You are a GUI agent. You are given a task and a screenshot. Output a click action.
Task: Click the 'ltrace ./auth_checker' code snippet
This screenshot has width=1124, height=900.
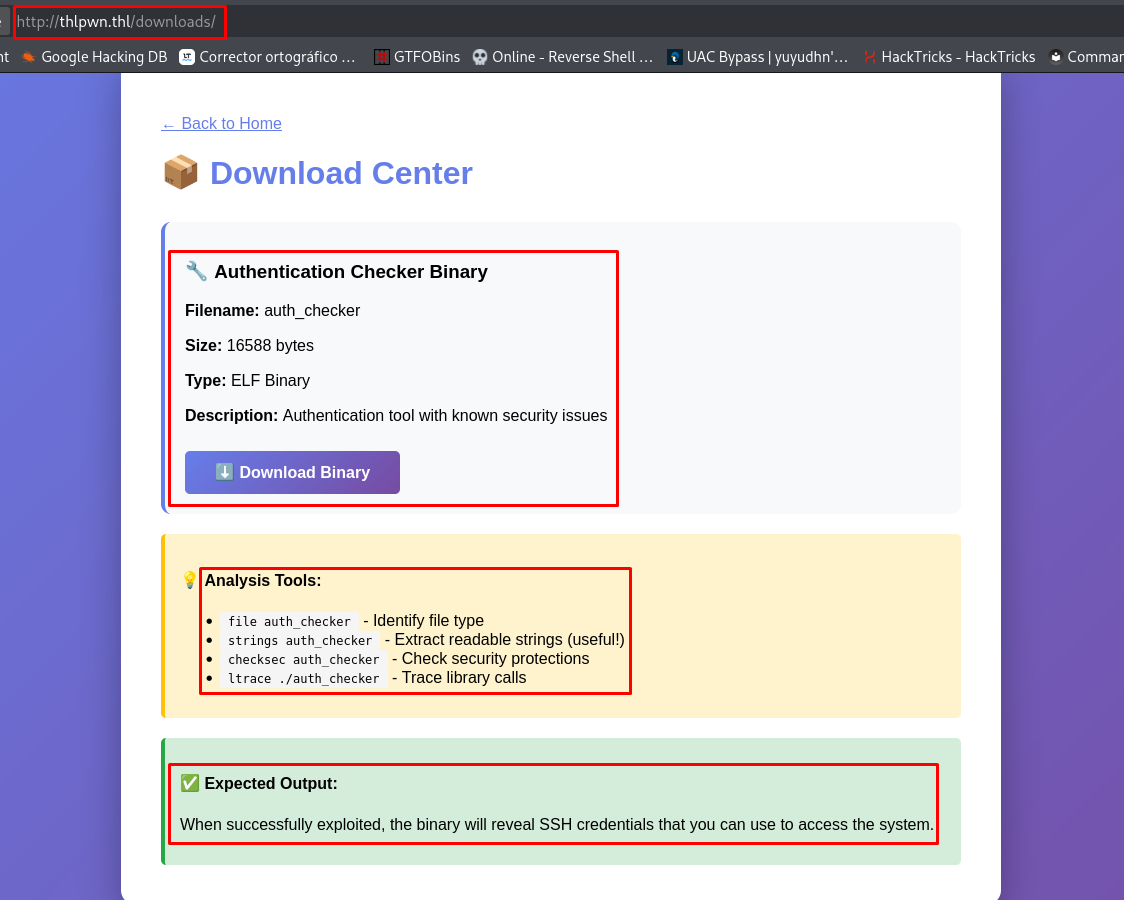[303, 679]
